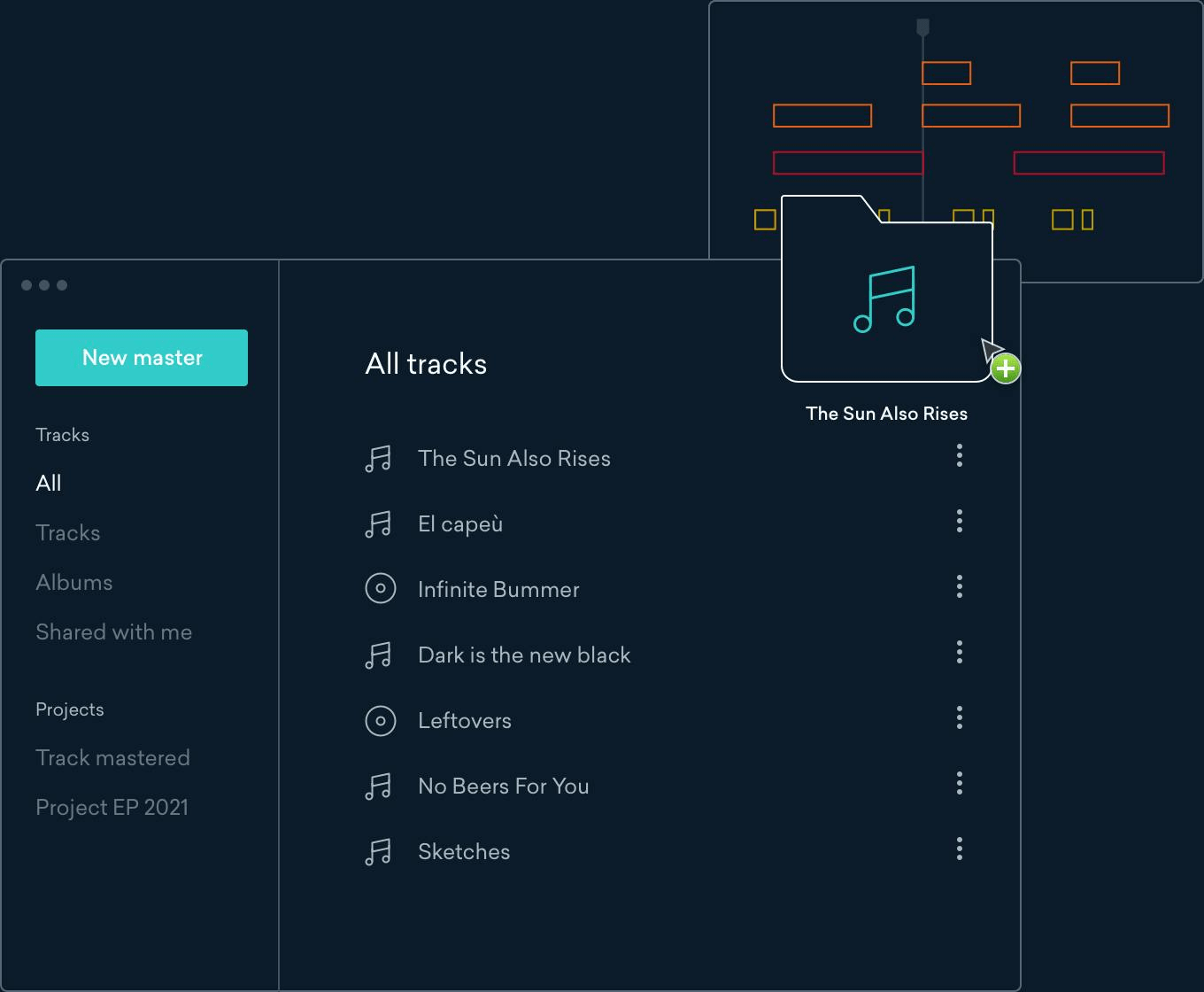Click music note icon beside El capeù
1204x992 pixels.
coord(378,524)
